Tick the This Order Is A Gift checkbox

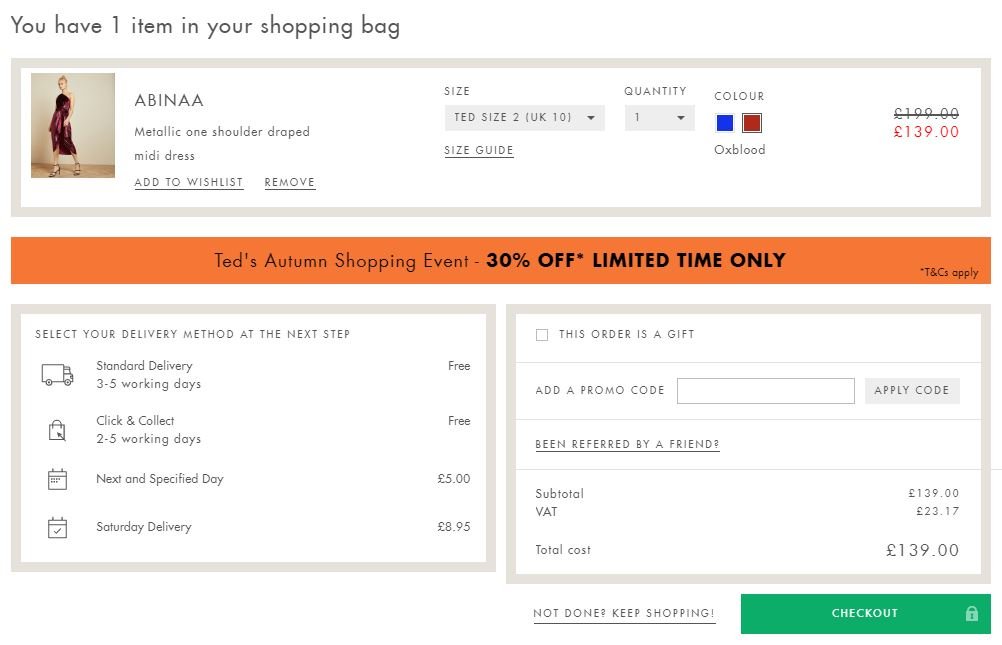(x=542, y=335)
